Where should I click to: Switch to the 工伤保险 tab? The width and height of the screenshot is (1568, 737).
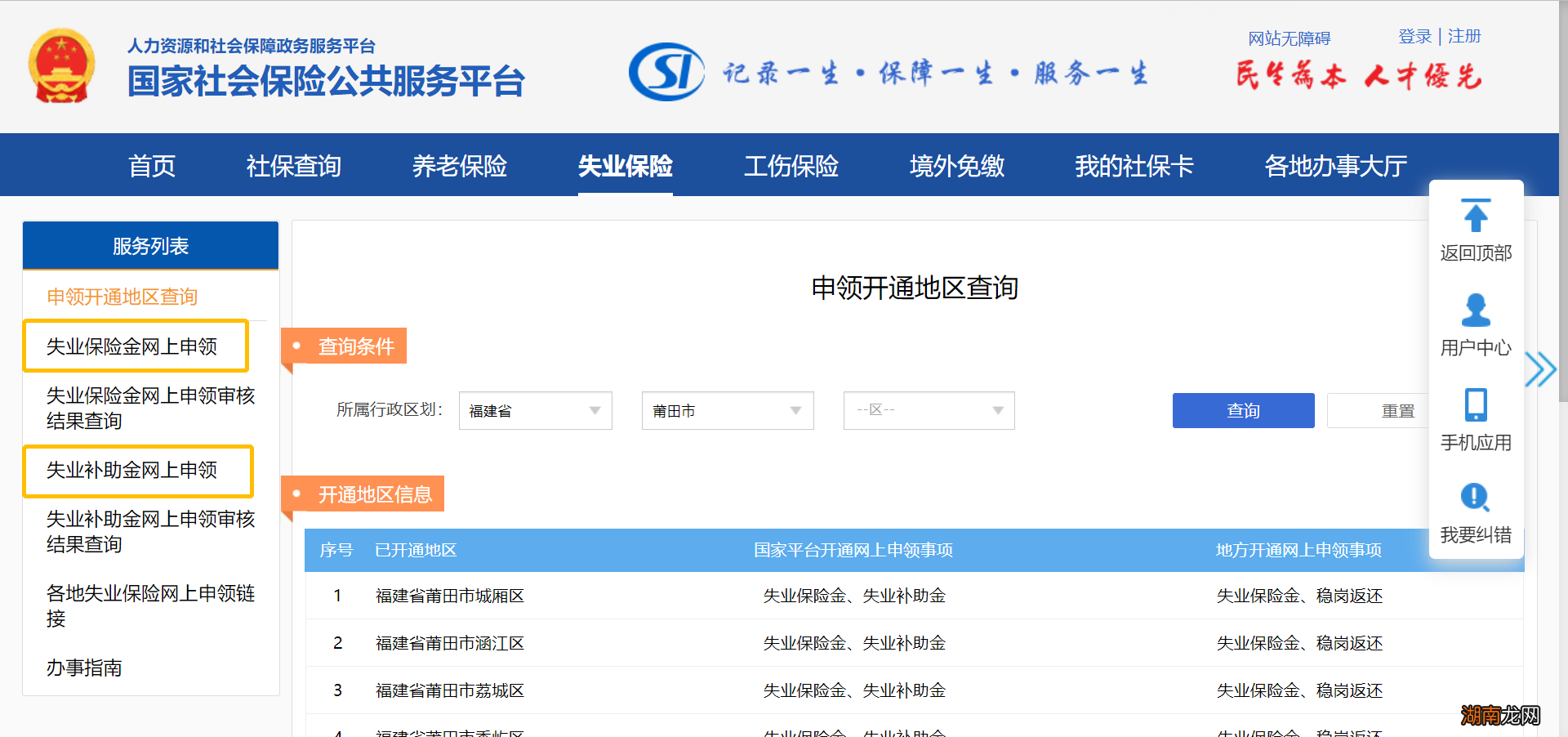790,166
